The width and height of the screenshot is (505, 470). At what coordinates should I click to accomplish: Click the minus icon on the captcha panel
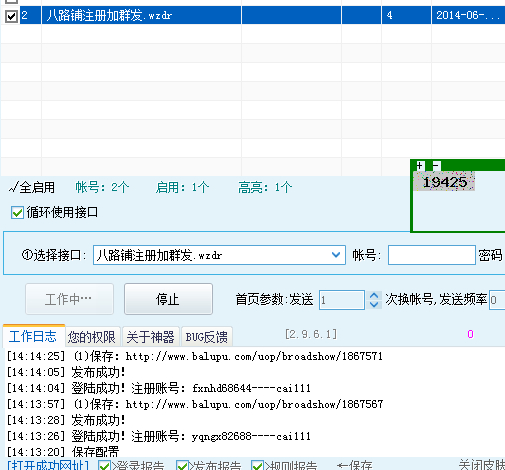(x=436, y=165)
